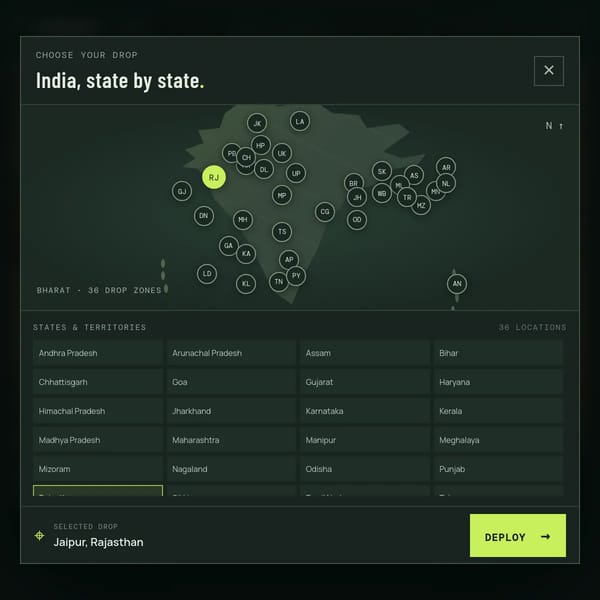This screenshot has width=600, height=600.
Task: Choose Mizoram from the list
Action: tap(98, 469)
